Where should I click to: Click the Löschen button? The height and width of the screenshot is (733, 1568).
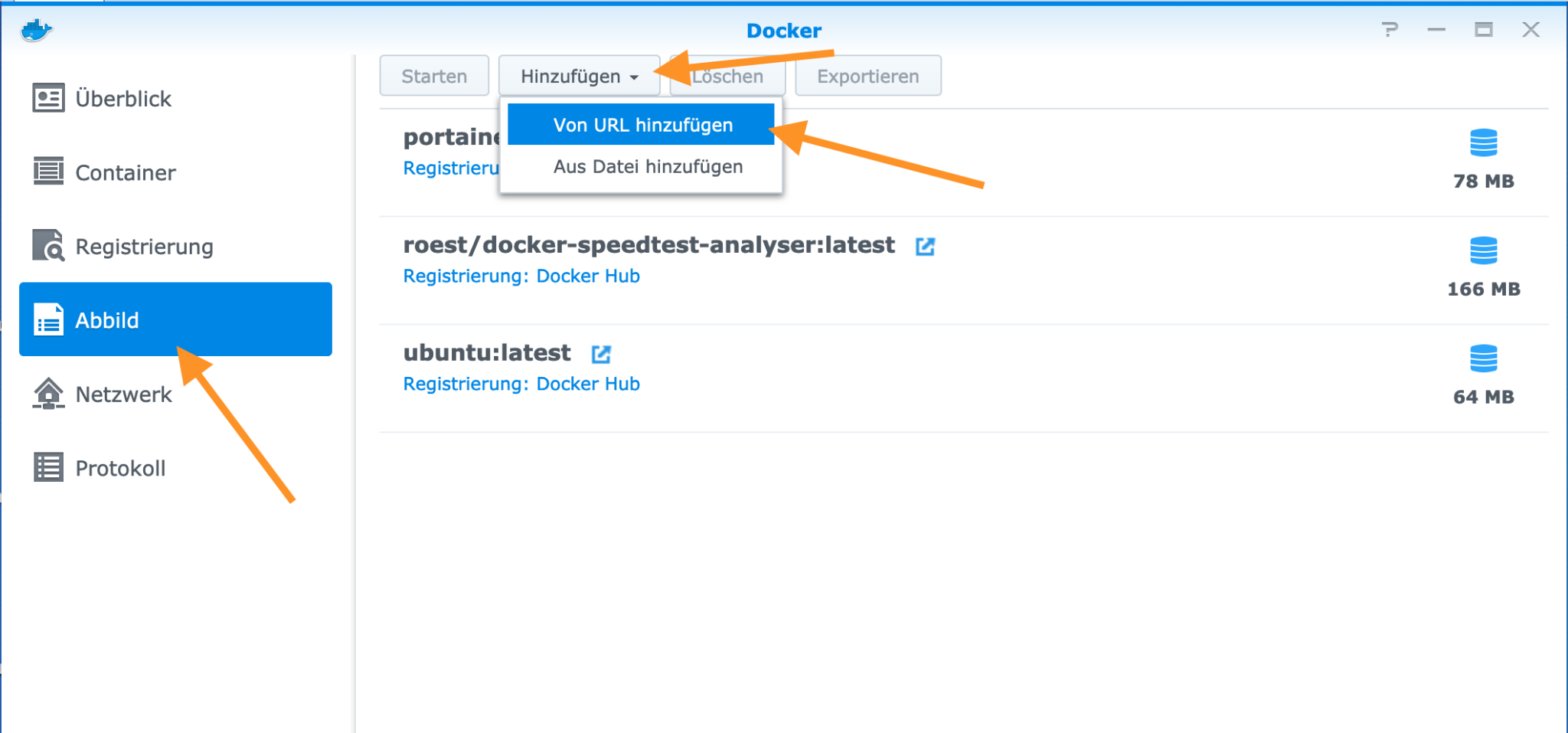click(x=727, y=76)
